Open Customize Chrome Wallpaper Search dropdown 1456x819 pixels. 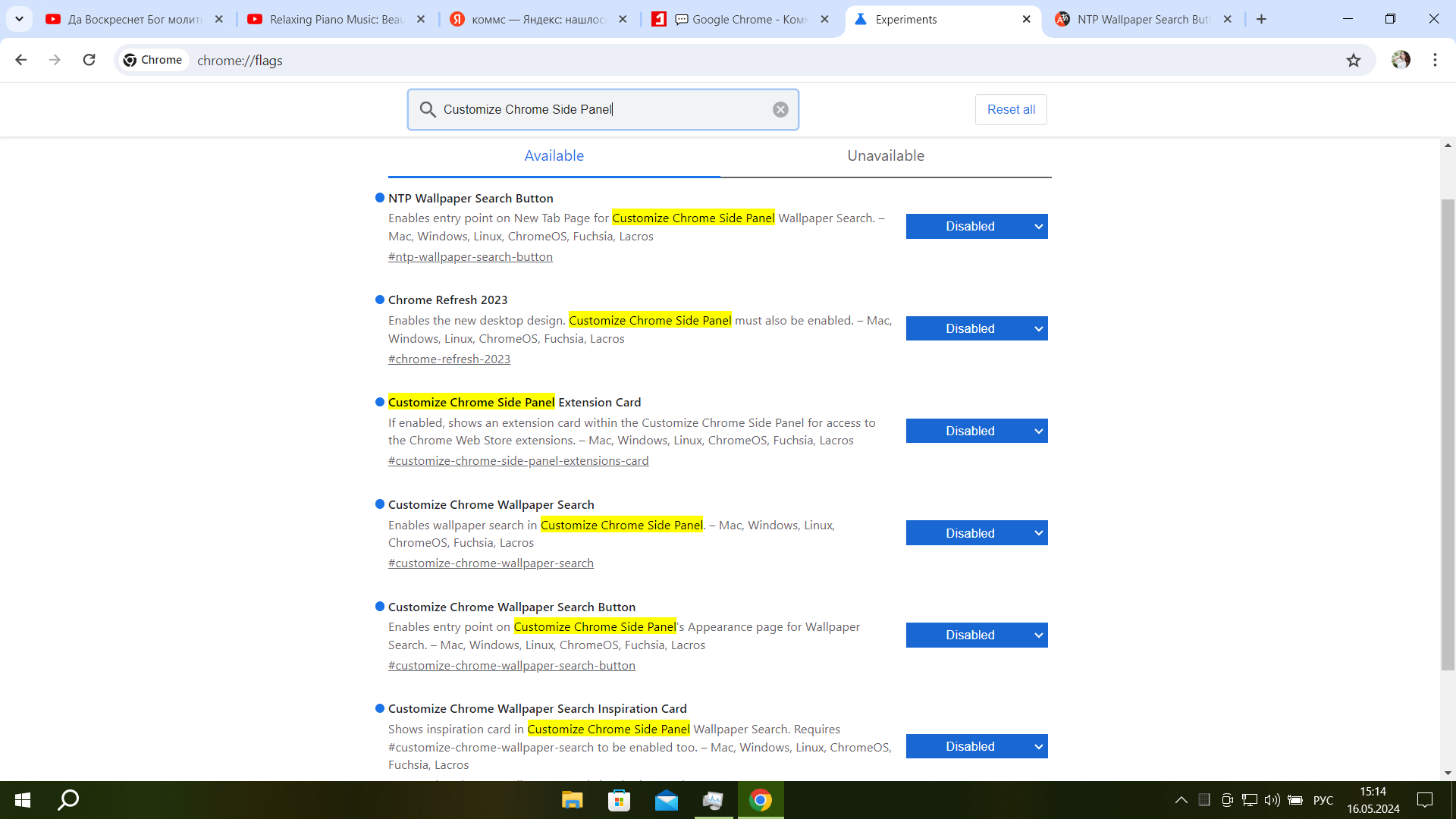(x=977, y=533)
